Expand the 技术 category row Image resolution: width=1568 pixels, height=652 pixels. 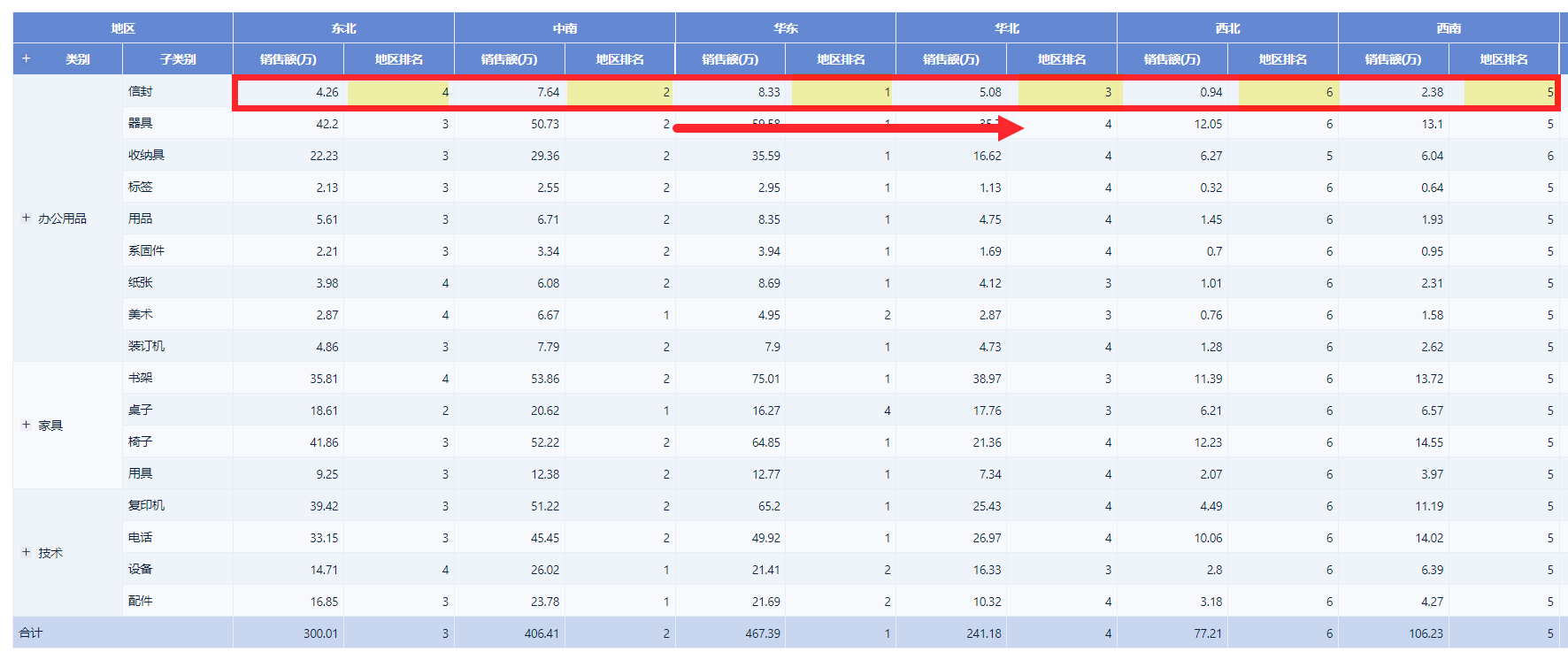[x=26, y=552]
